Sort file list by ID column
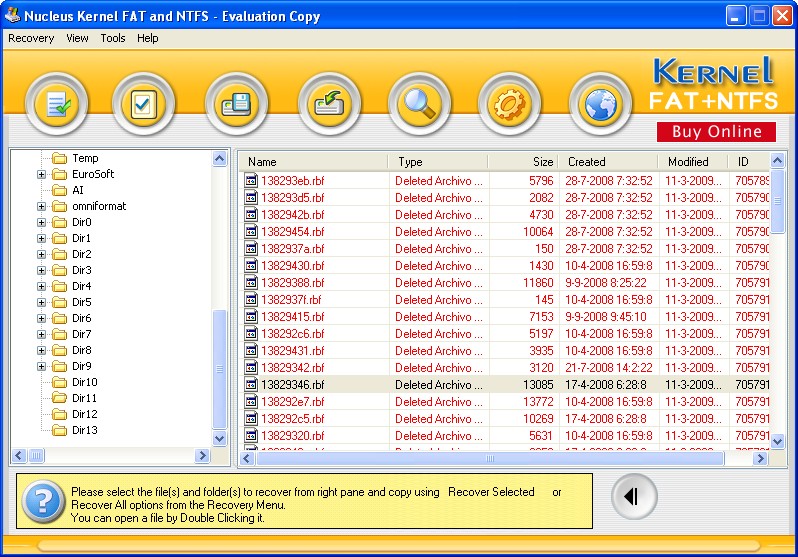 pyautogui.click(x=749, y=162)
